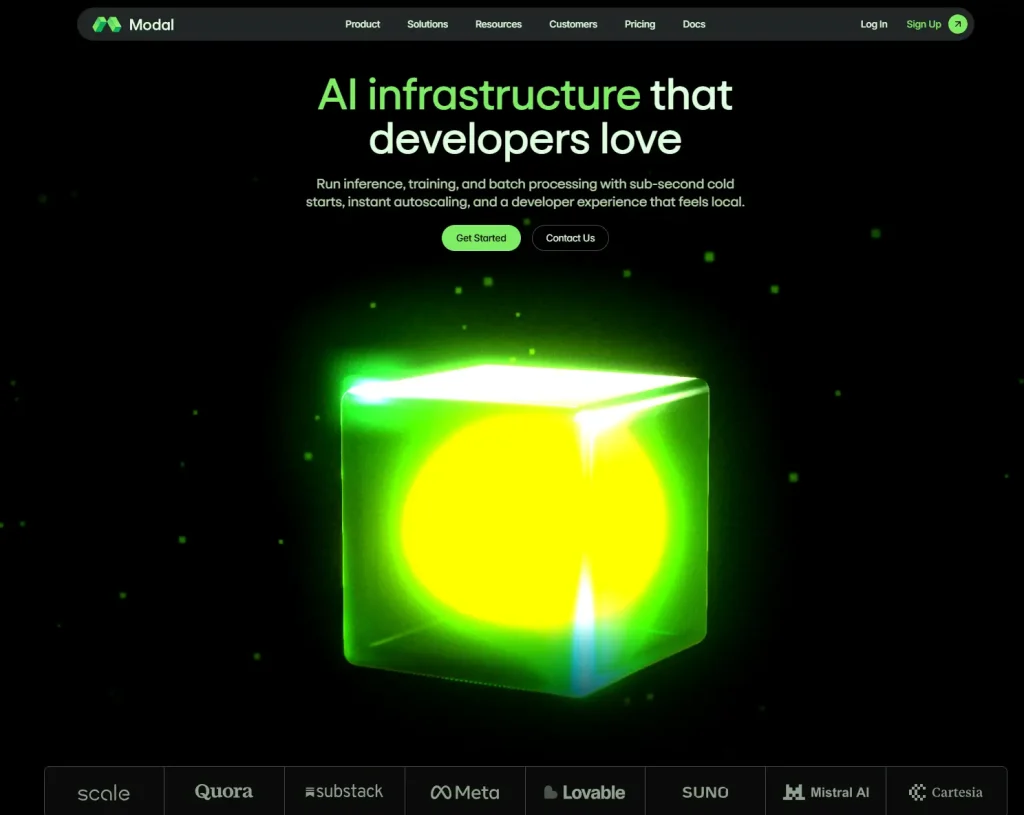Click the Mistral AI logo
The width and height of the screenshot is (1024, 815).
pos(826,791)
